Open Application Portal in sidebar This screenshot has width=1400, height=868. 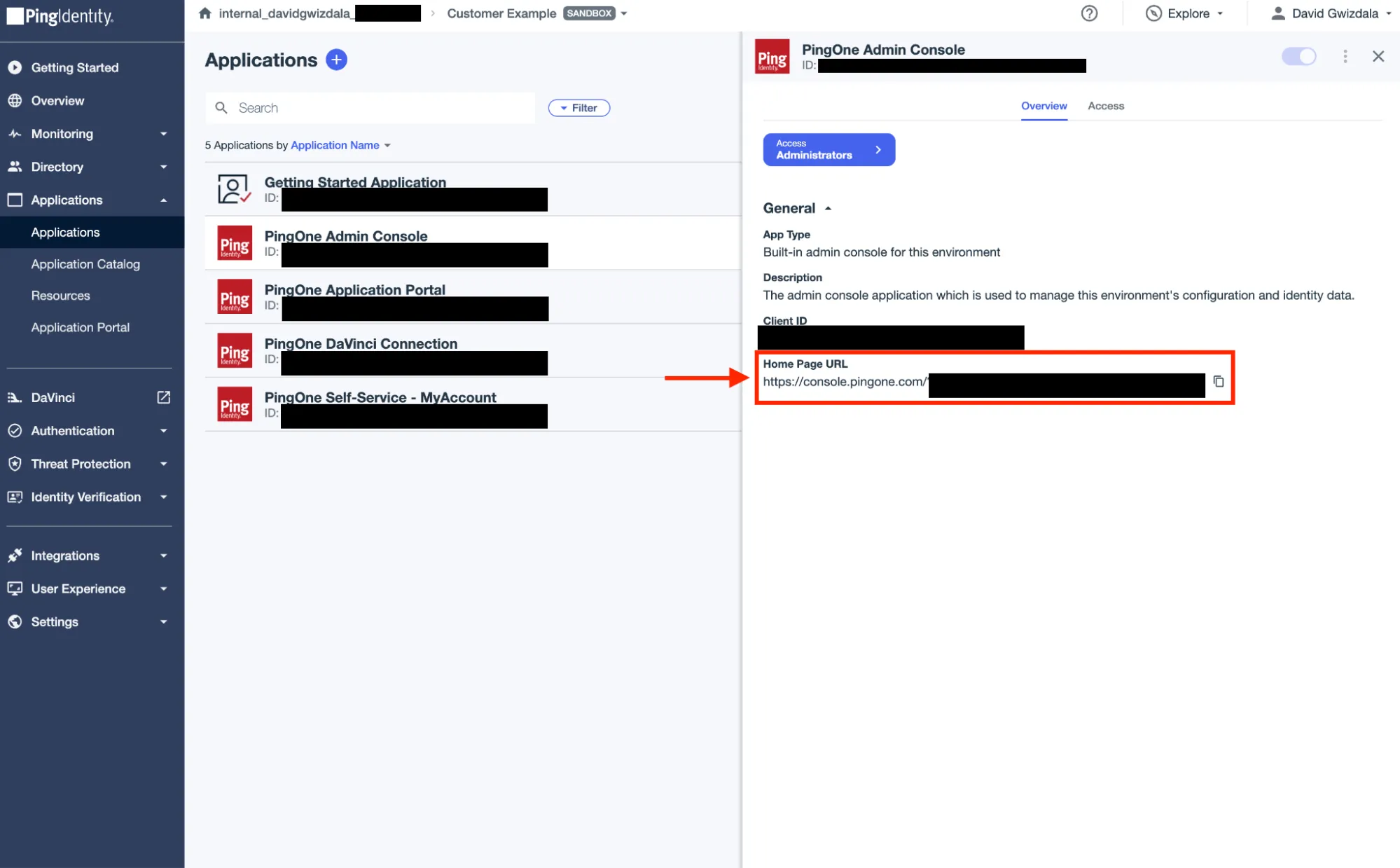click(x=80, y=327)
